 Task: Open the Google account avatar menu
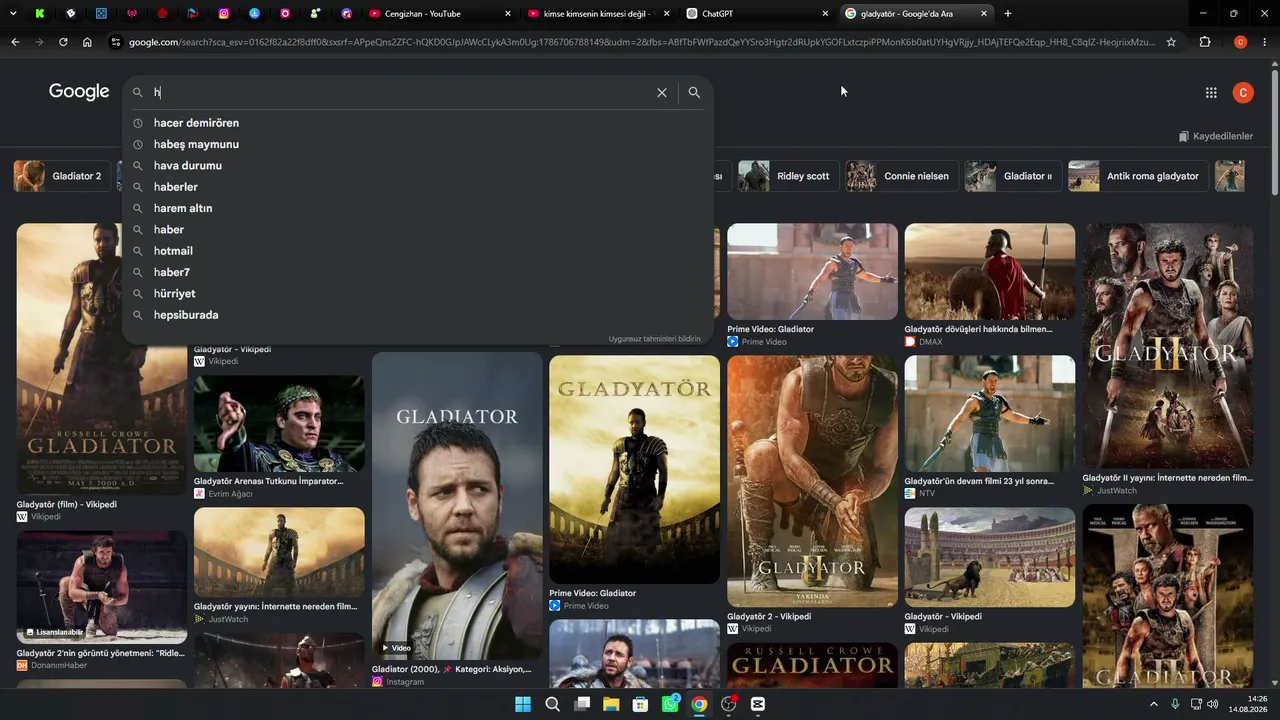(1243, 93)
